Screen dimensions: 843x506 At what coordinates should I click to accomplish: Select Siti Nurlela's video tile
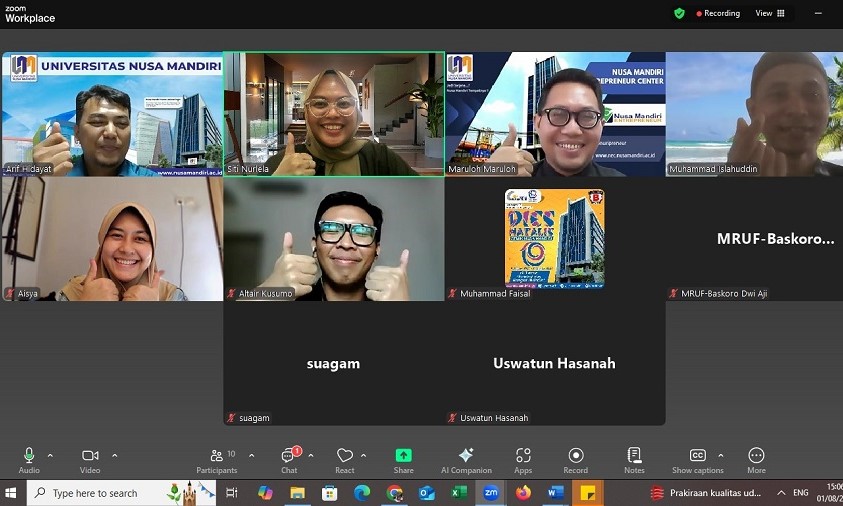click(x=333, y=114)
